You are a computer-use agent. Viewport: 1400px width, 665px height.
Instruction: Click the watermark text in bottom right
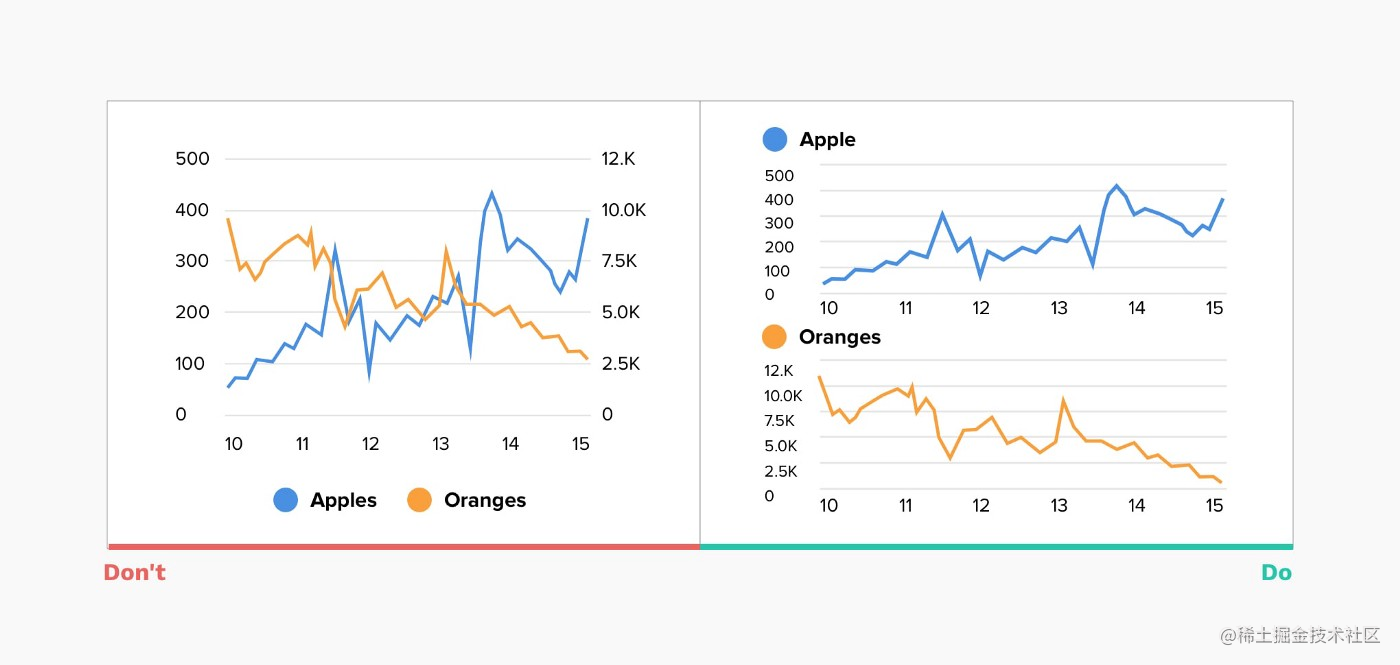tap(1300, 635)
